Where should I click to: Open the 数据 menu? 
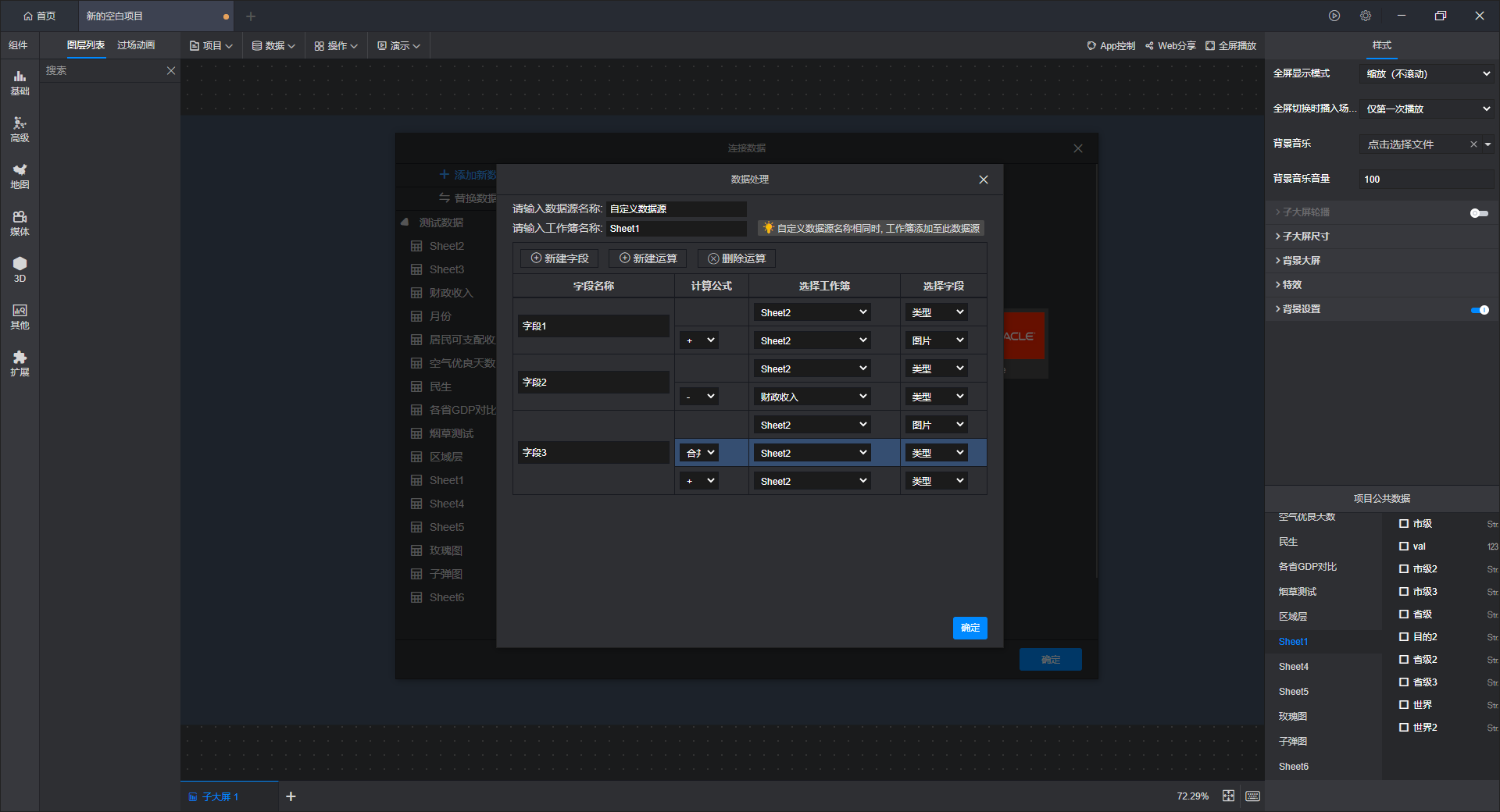(x=273, y=46)
